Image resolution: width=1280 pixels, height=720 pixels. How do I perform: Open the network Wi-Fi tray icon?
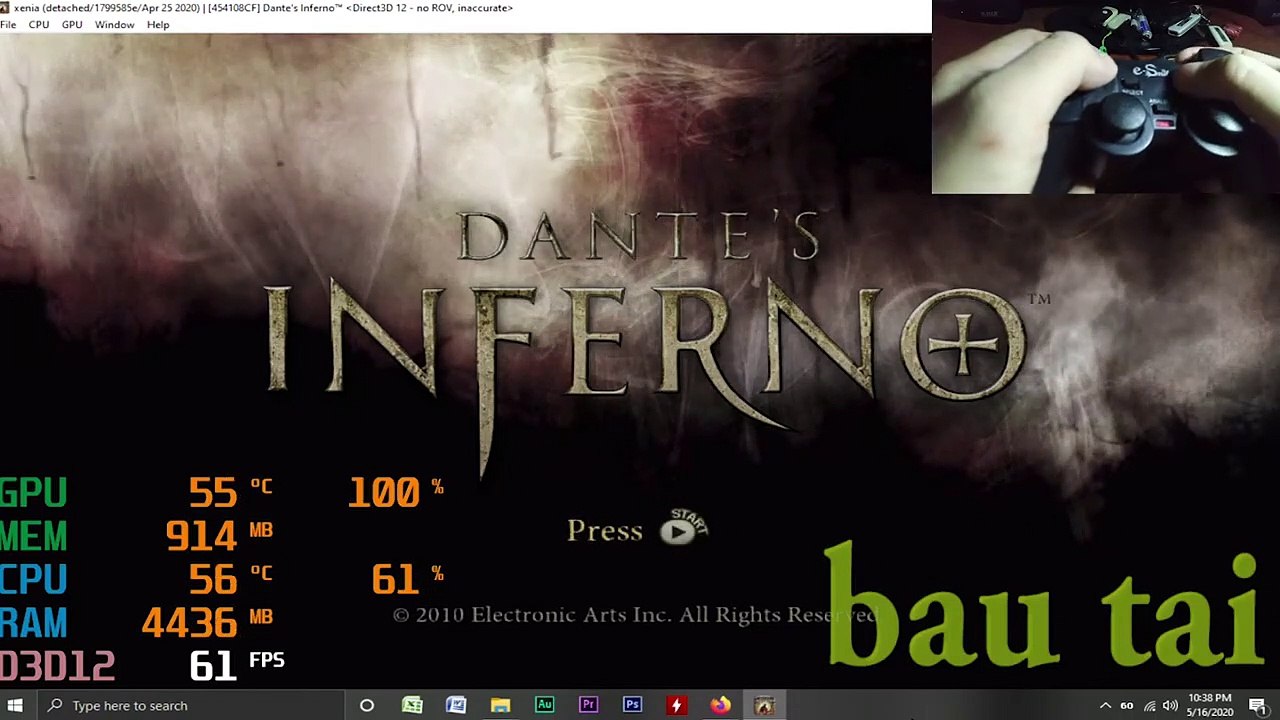pos(1149,706)
